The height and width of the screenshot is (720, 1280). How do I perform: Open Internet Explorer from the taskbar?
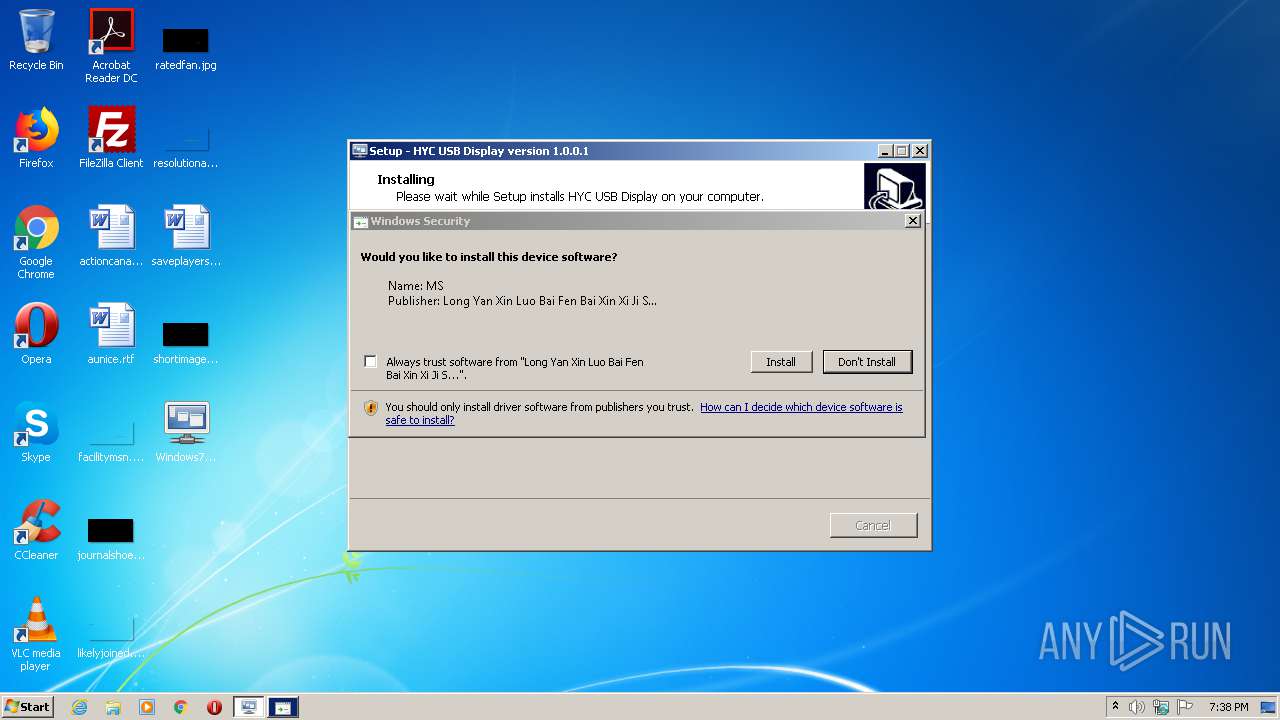tap(80, 707)
